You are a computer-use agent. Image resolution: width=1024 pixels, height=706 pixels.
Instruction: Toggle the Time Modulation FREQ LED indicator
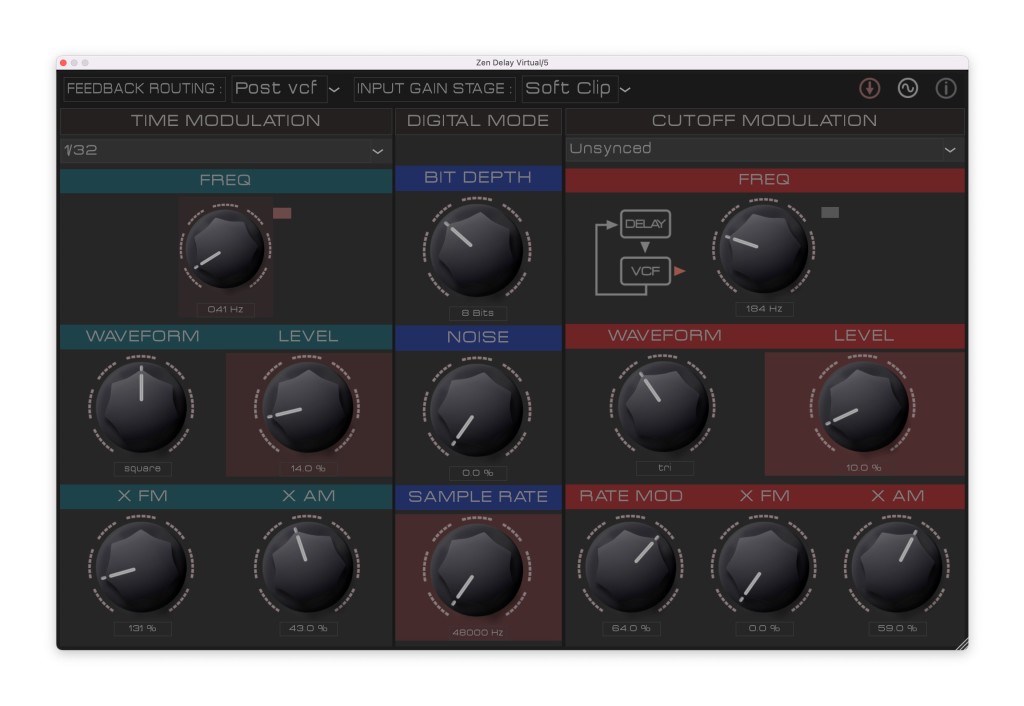(282, 213)
